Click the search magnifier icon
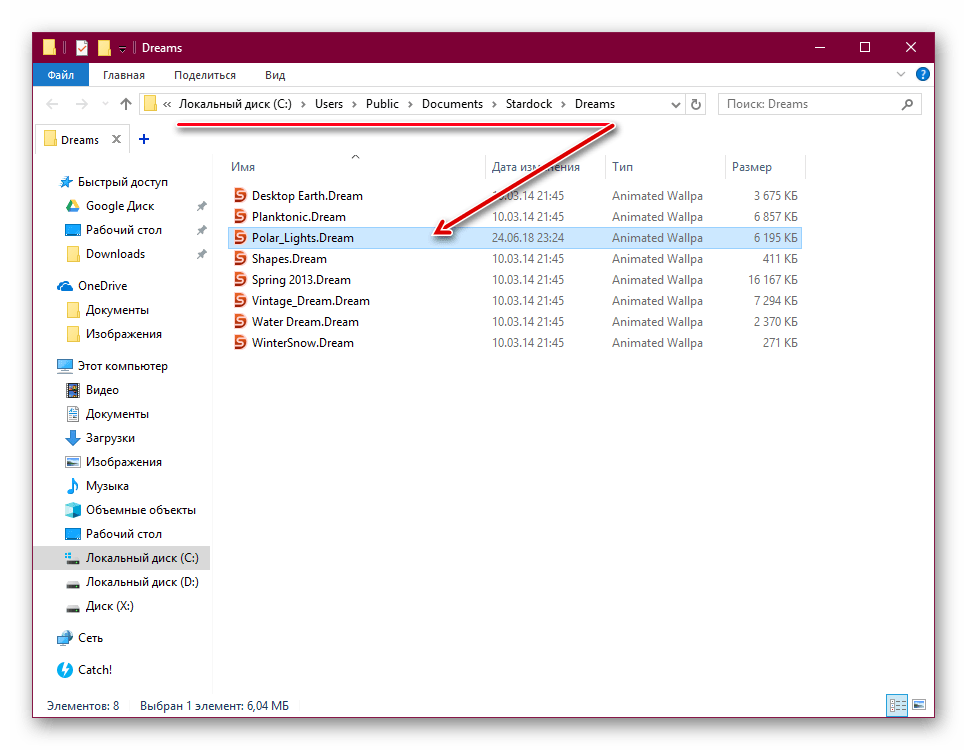This screenshot has height=750, width=967. pos(907,104)
